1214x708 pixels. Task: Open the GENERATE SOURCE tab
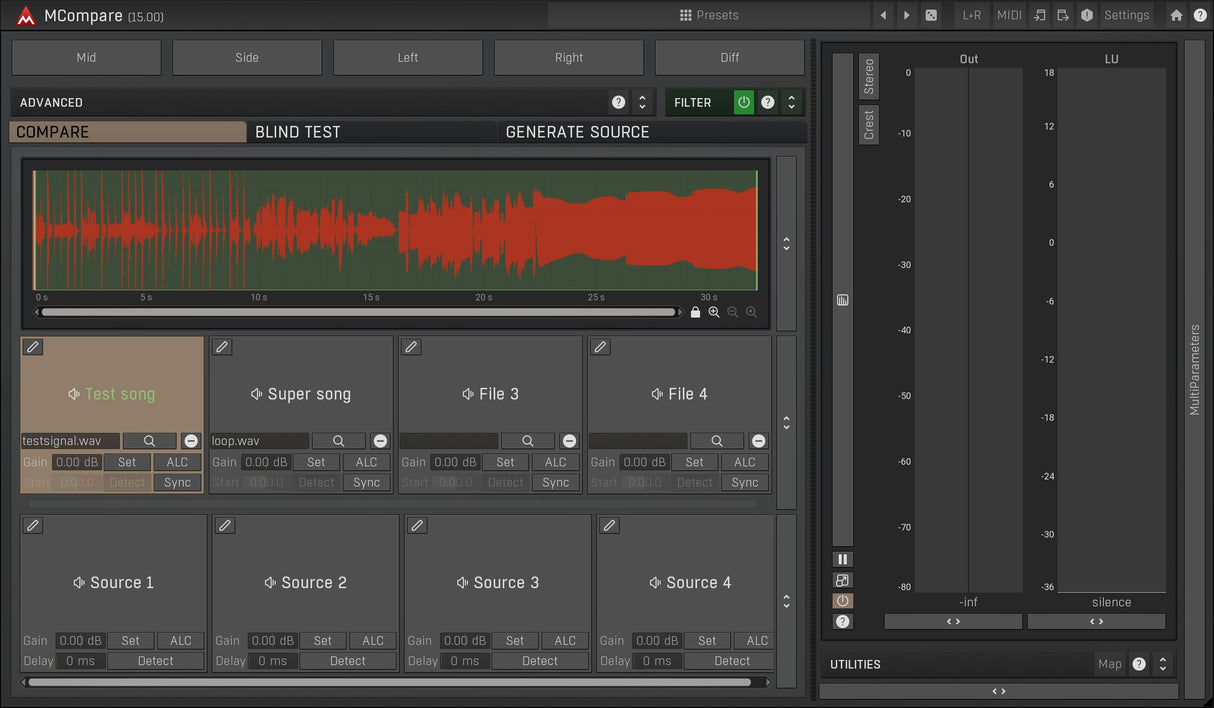[x=651, y=132]
